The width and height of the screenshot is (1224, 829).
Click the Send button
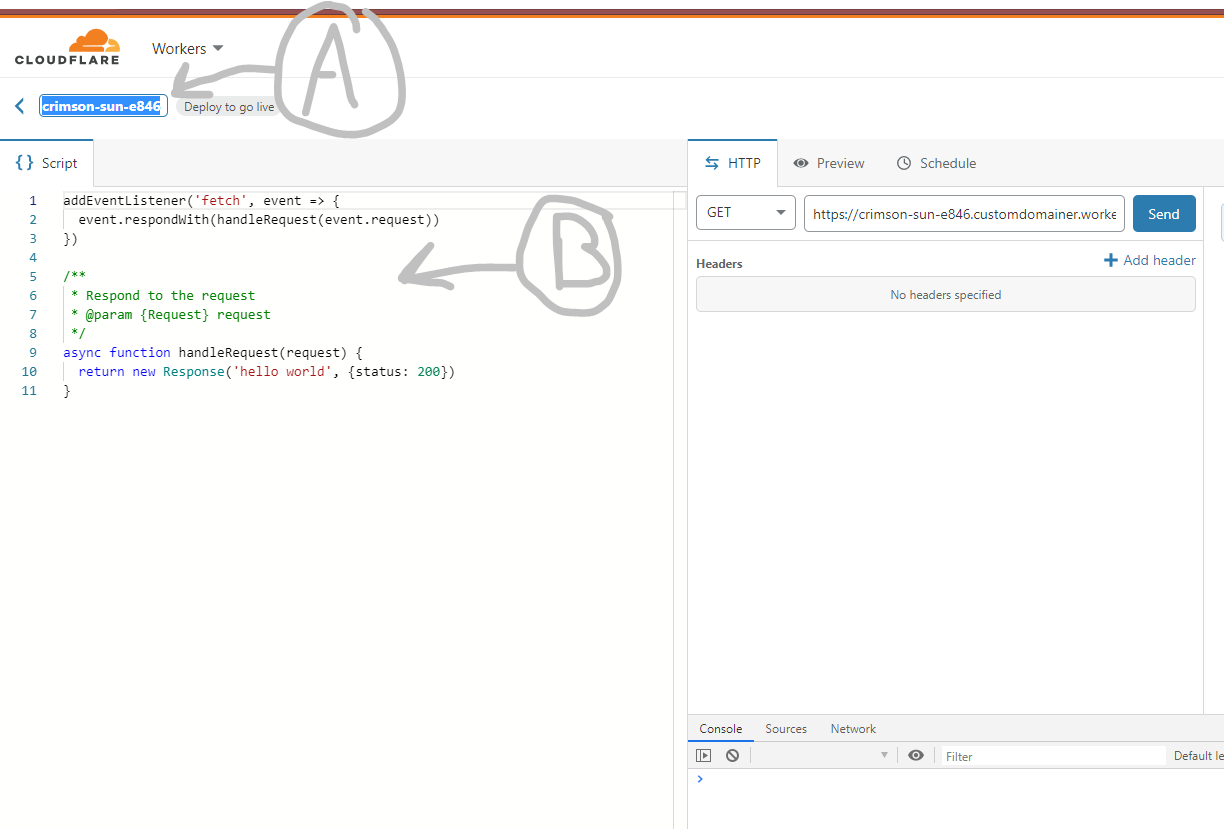pos(1163,213)
